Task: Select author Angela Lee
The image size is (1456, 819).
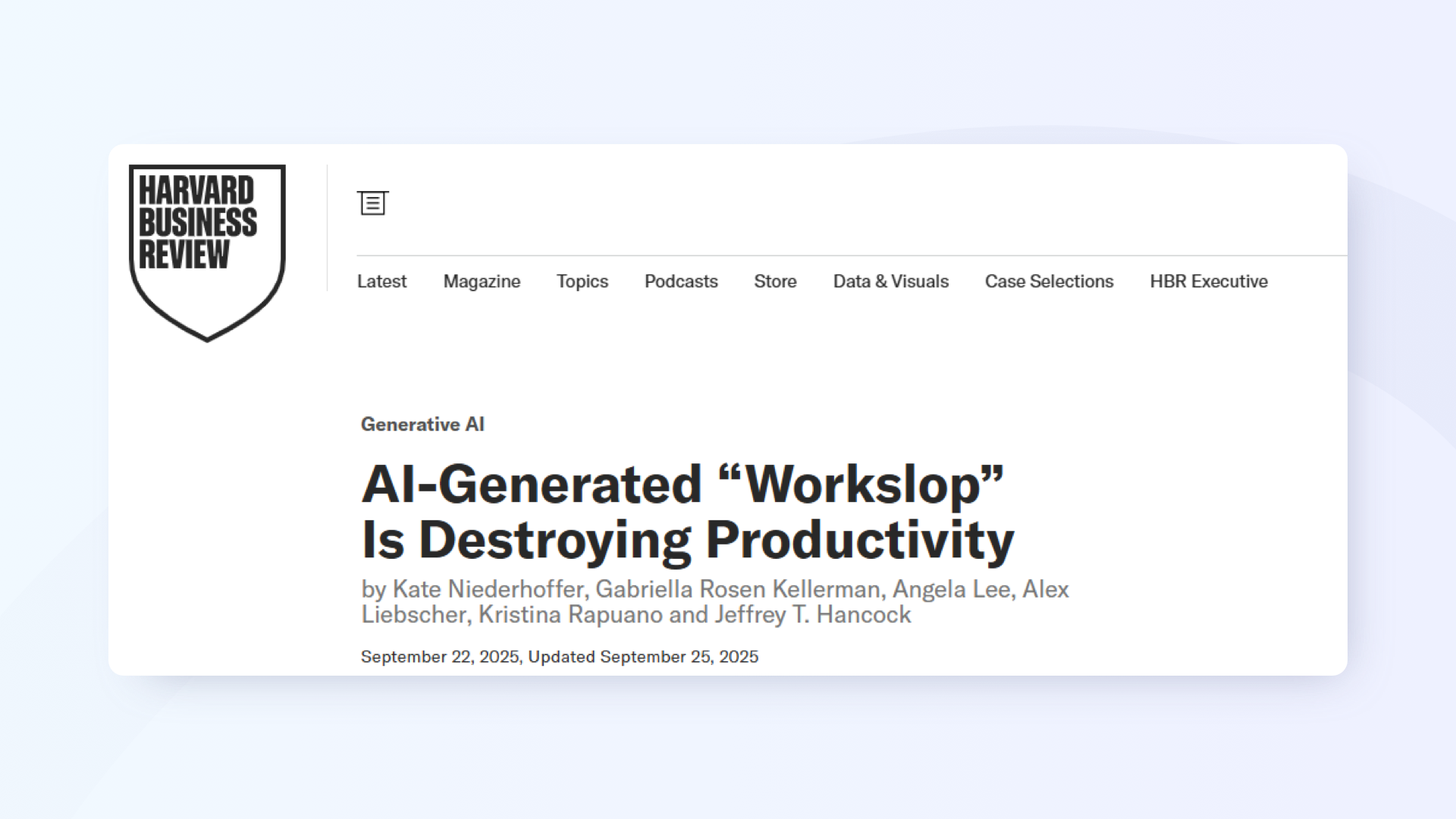Action: pyautogui.click(x=951, y=589)
